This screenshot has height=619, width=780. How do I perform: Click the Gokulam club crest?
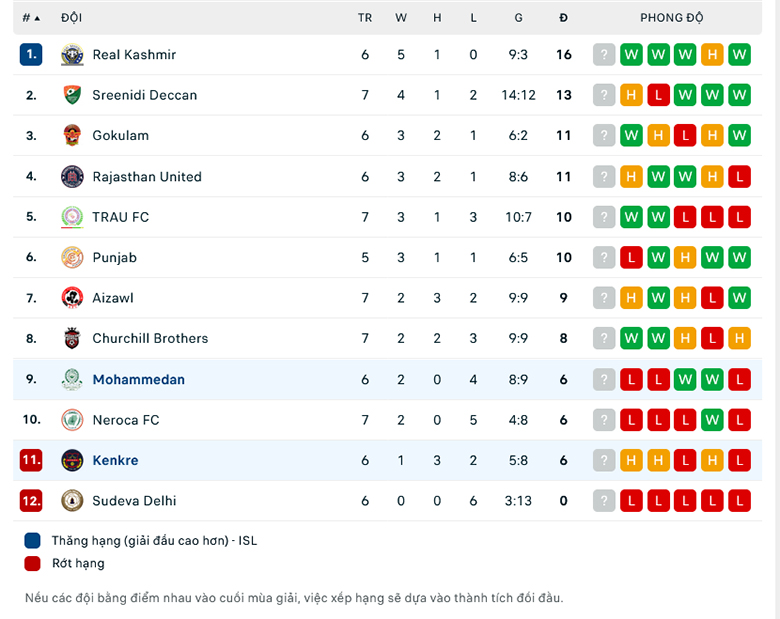tap(72, 135)
